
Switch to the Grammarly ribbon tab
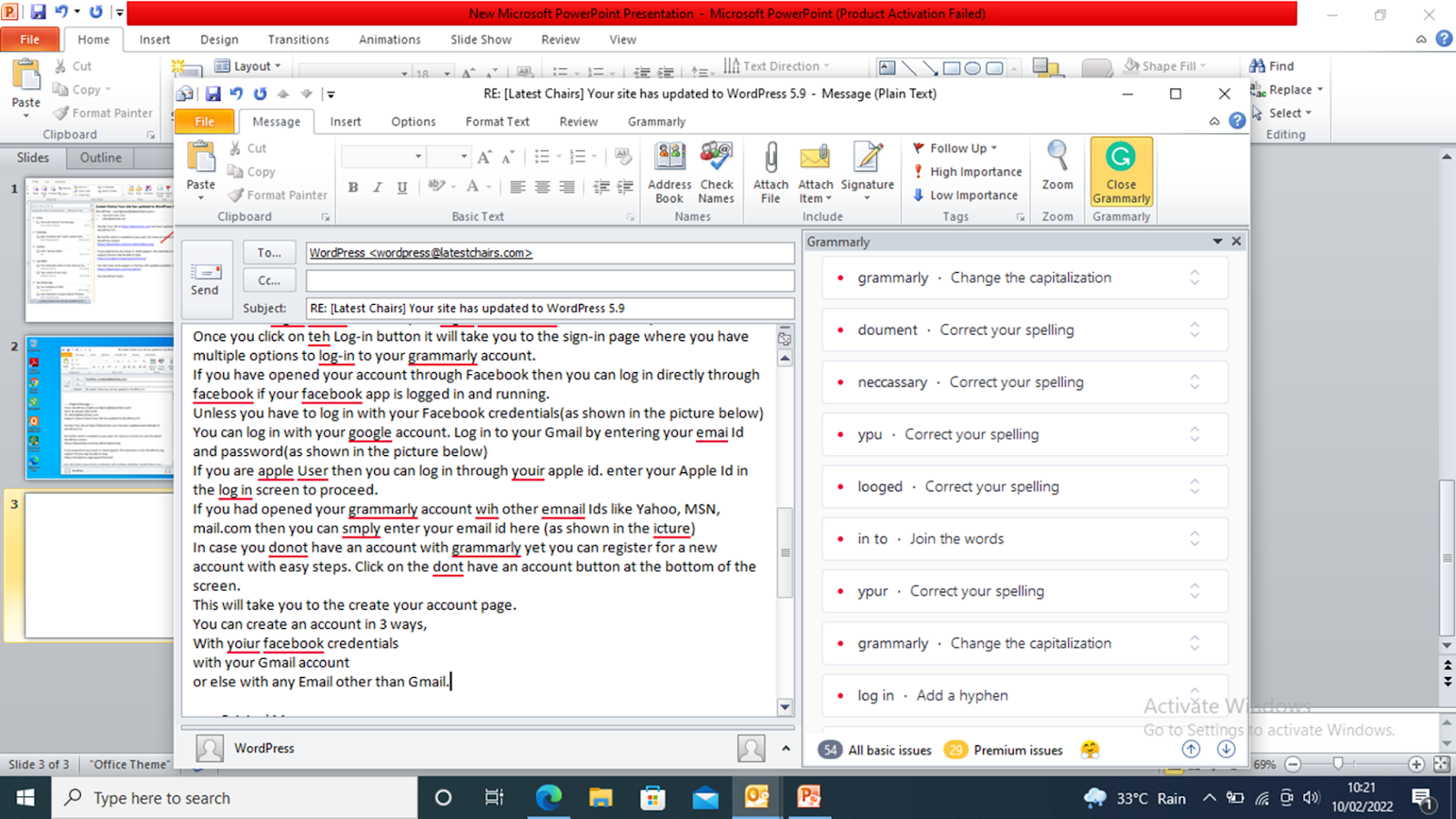click(657, 122)
